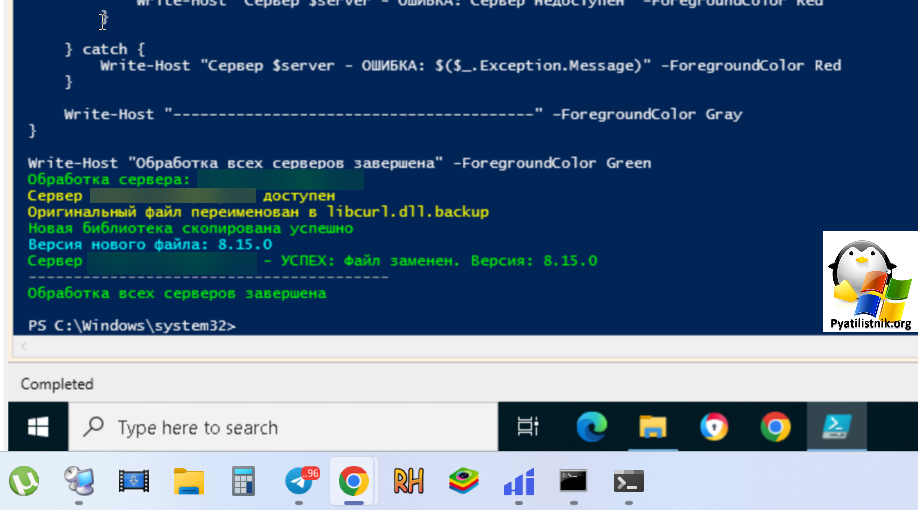Viewport: 918px width, 510px height.
Task: Open Telegram with 96 unread badge
Action: tap(299, 482)
